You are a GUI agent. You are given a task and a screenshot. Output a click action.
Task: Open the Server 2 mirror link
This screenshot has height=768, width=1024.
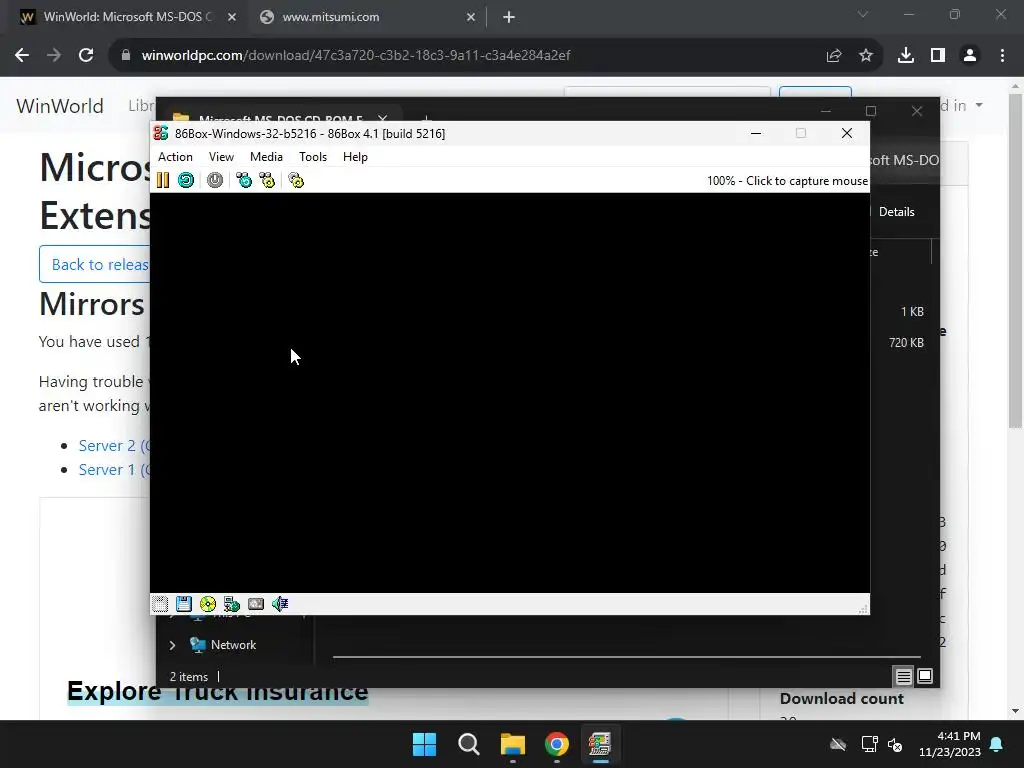click(114, 445)
